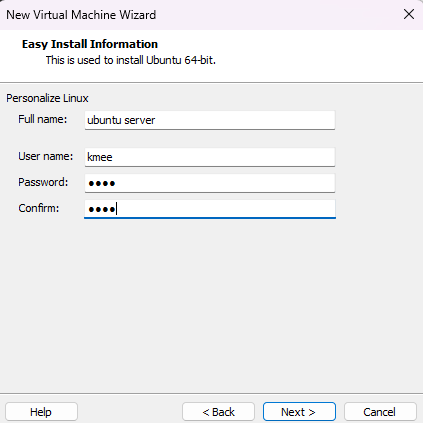Close the wizard window with X
The height and width of the screenshot is (423, 423).
pos(409,14)
